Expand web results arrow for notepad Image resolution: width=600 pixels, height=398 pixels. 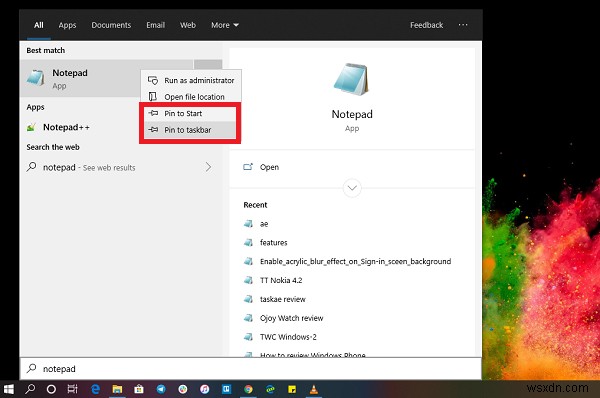coord(208,167)
